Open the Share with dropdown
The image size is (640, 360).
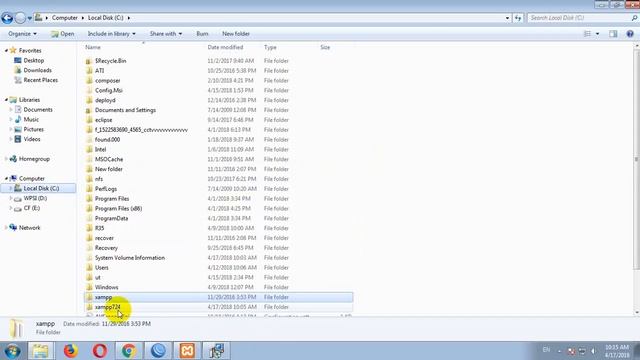[166, 34]
